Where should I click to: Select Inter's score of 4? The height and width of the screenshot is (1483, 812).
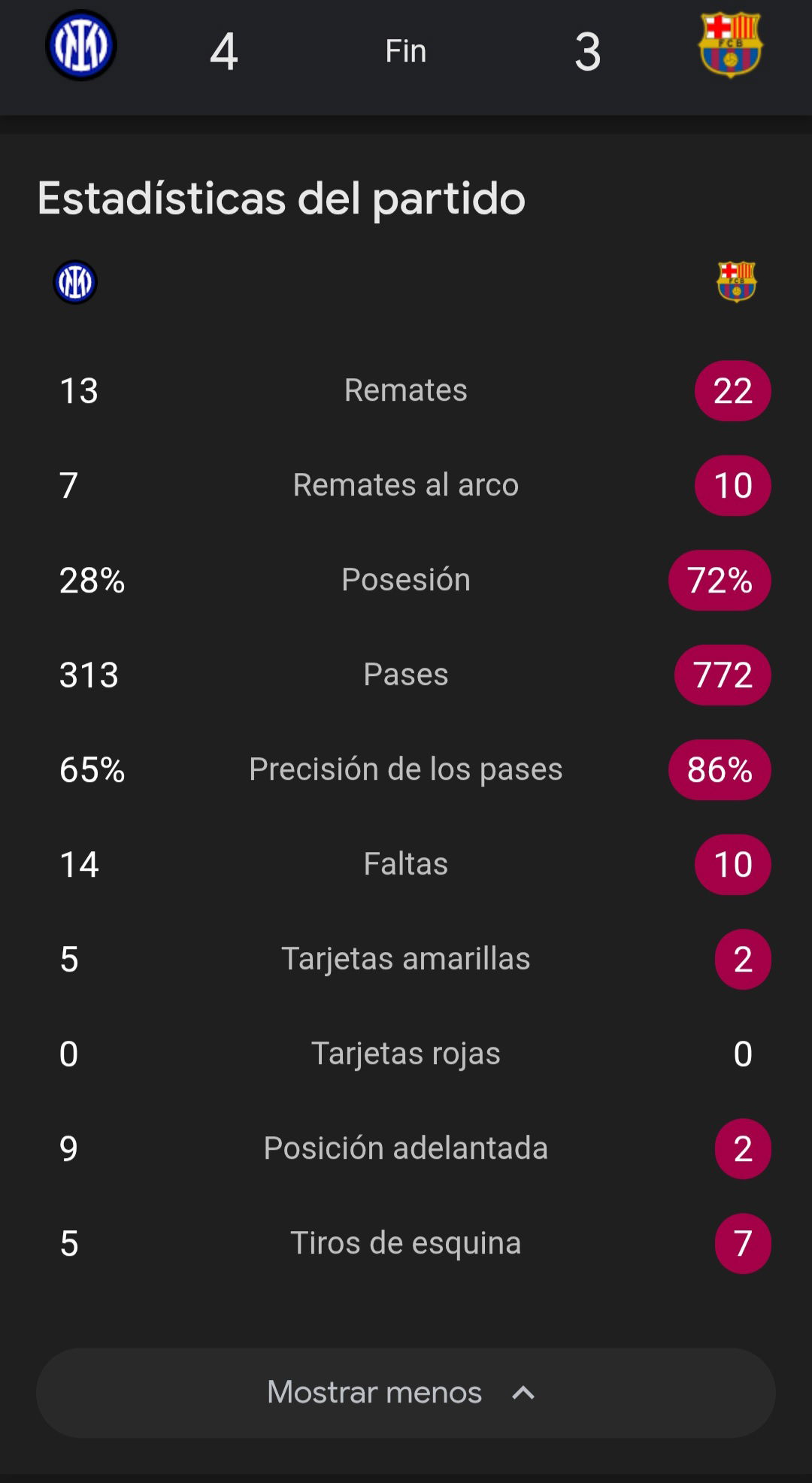(224, 52)
